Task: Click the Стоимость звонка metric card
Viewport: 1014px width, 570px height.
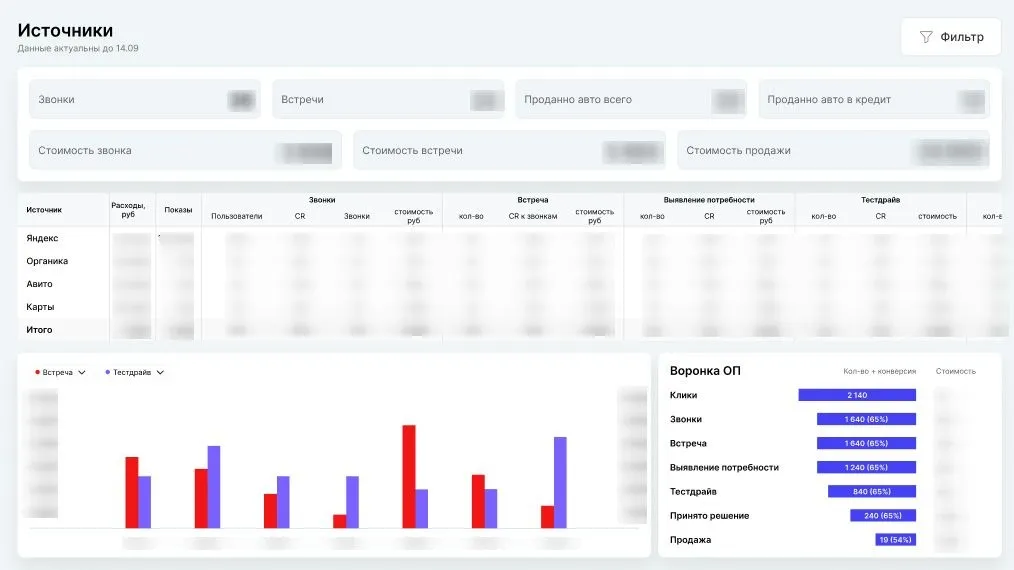Action: pos(185,151)
